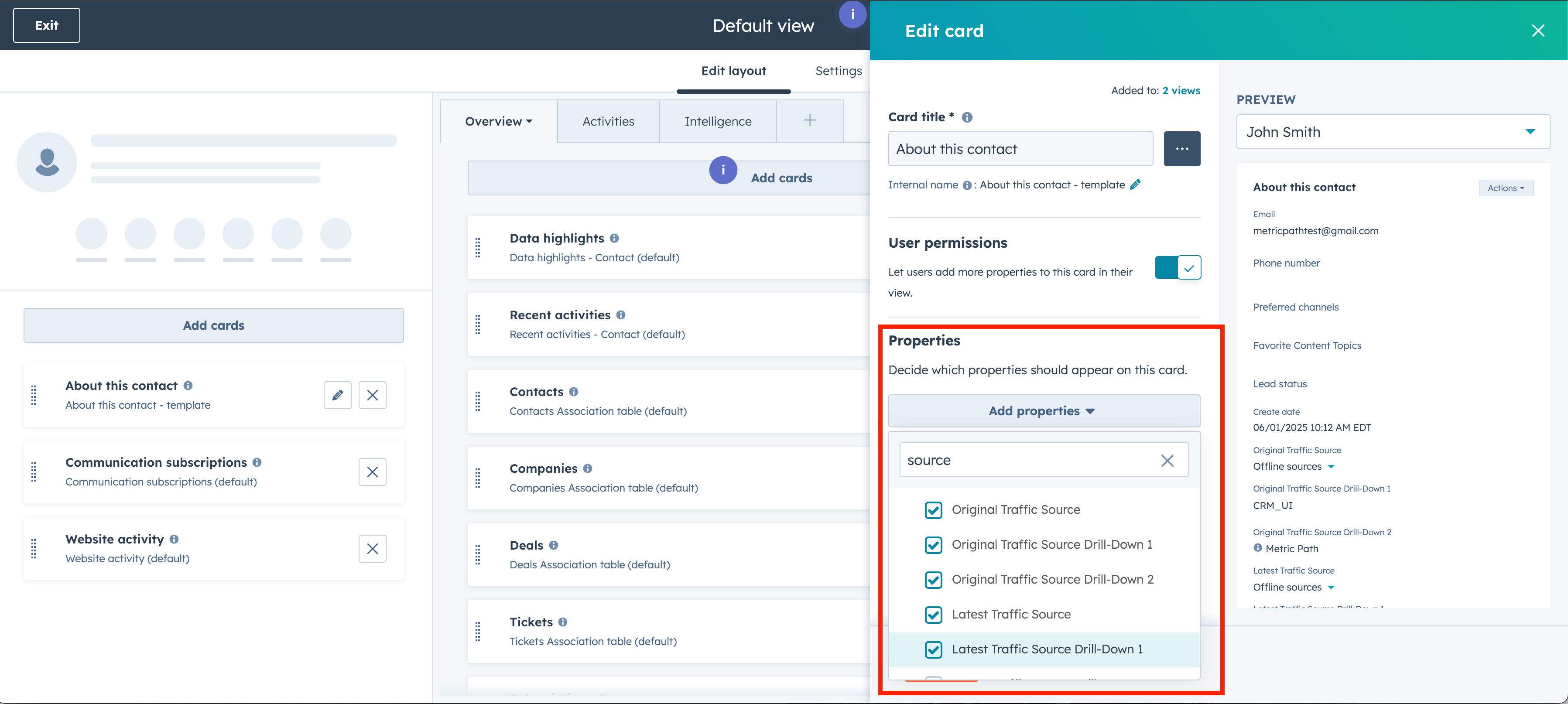Open info tooltip next to Contacts title
Image resolution: width=1568 pixels, height=704 pixels.
pos(573,392)
